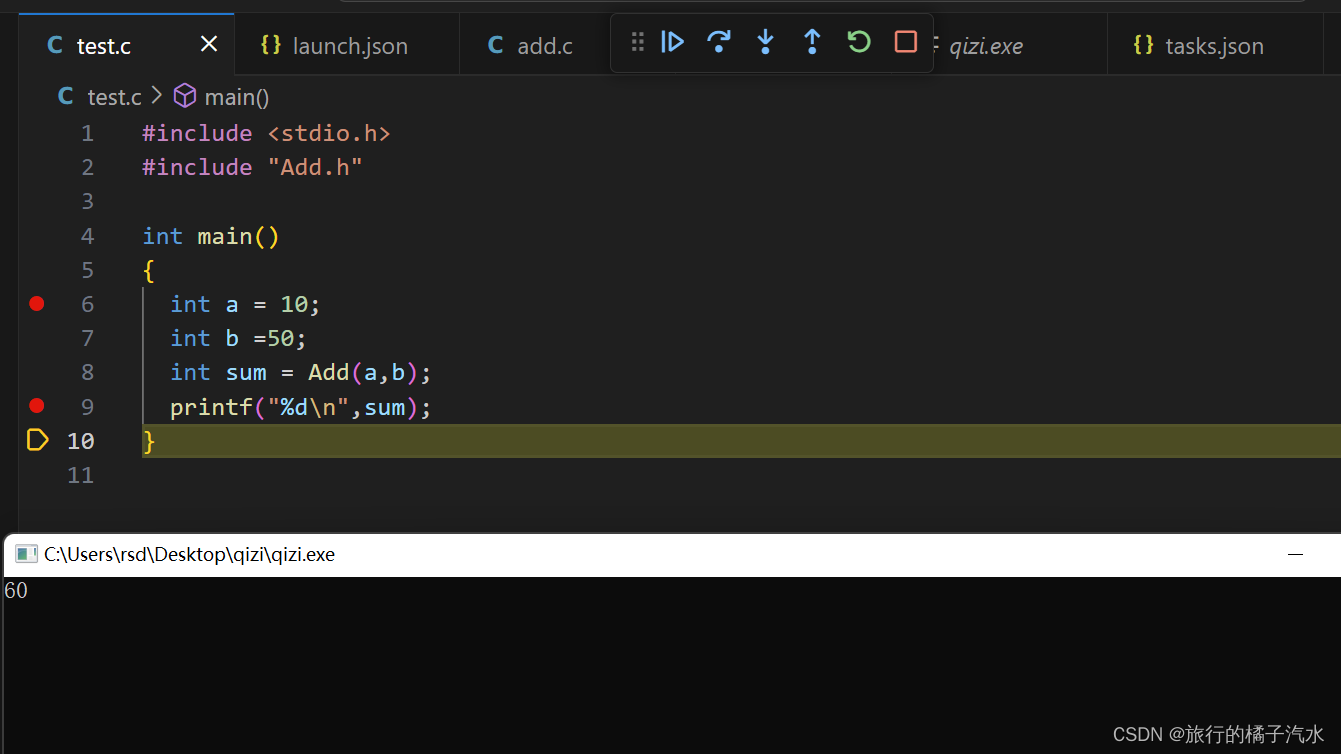Click the Step Out debug icon
This screenshot has height=754, width=1341.
[x=812, y=42]
